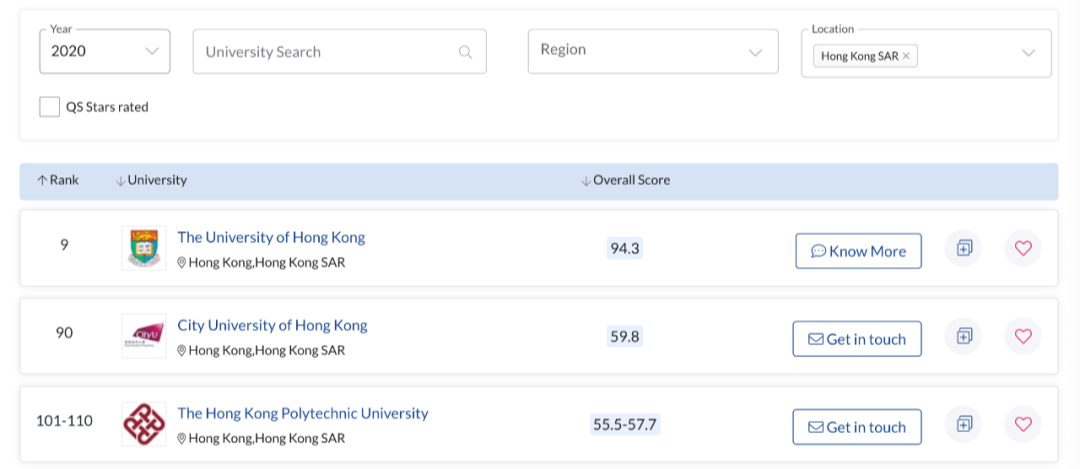Viewport: 1080px width, 469px height.
Task: Sort by the University column header
Action: (151, 181)
